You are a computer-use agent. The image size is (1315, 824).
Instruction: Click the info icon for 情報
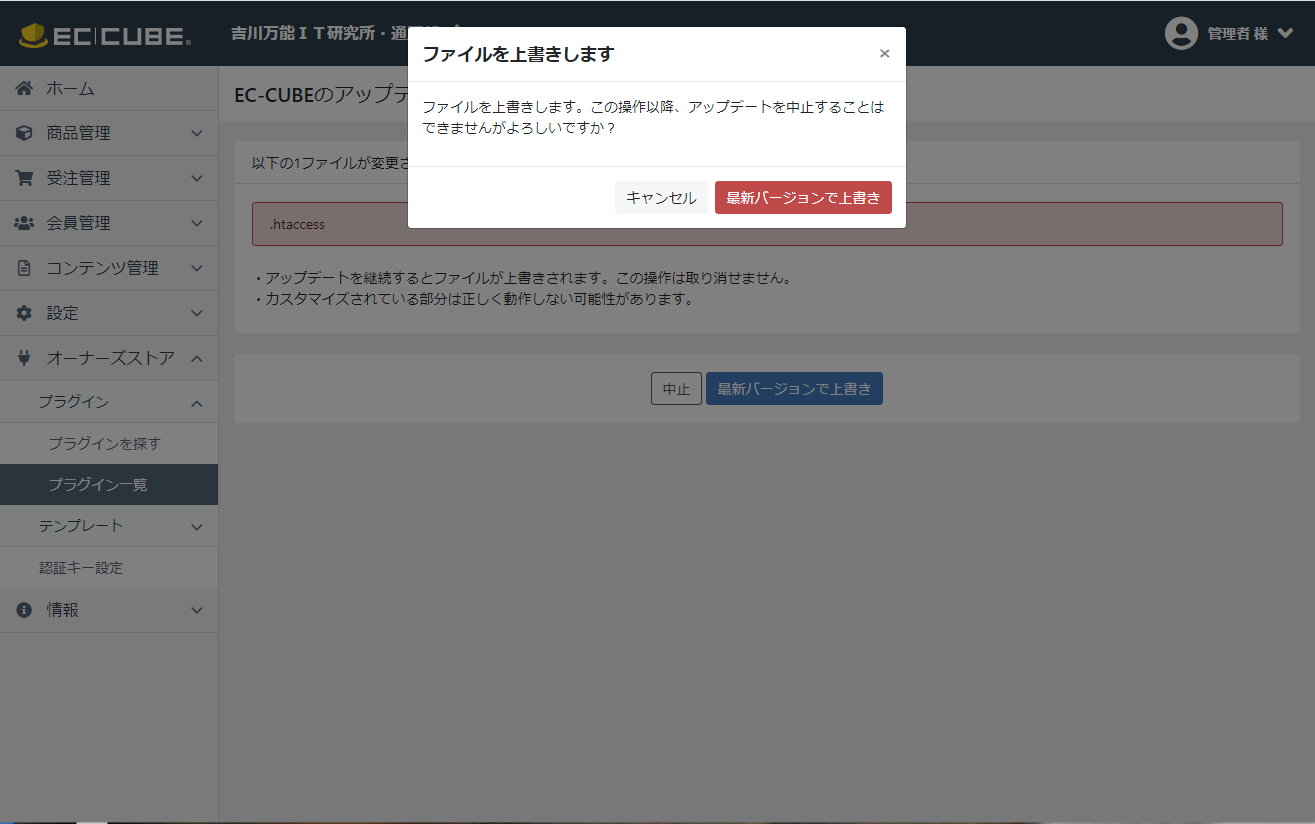coord(24,610)
